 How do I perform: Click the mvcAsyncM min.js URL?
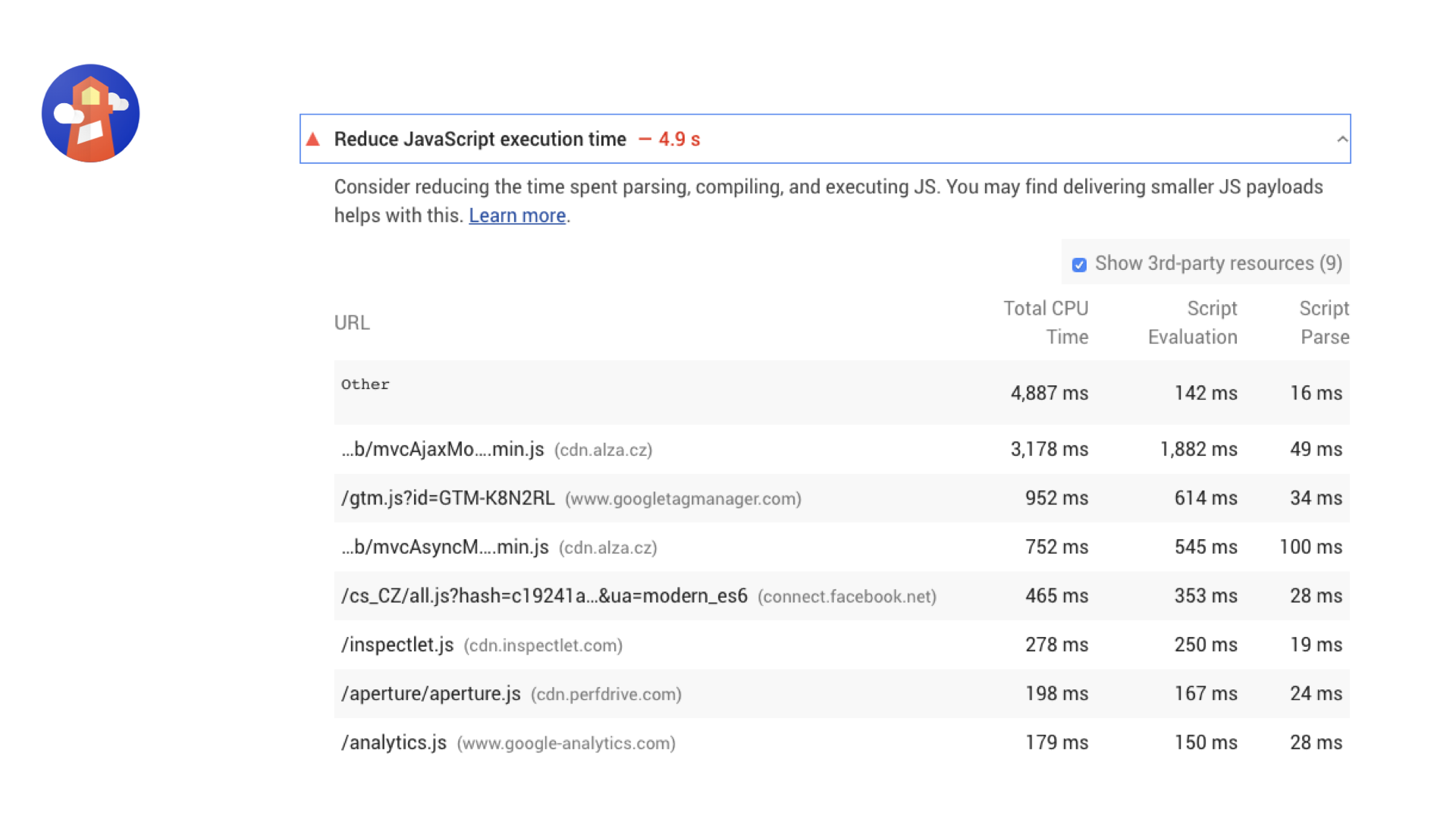coord(445,548)
